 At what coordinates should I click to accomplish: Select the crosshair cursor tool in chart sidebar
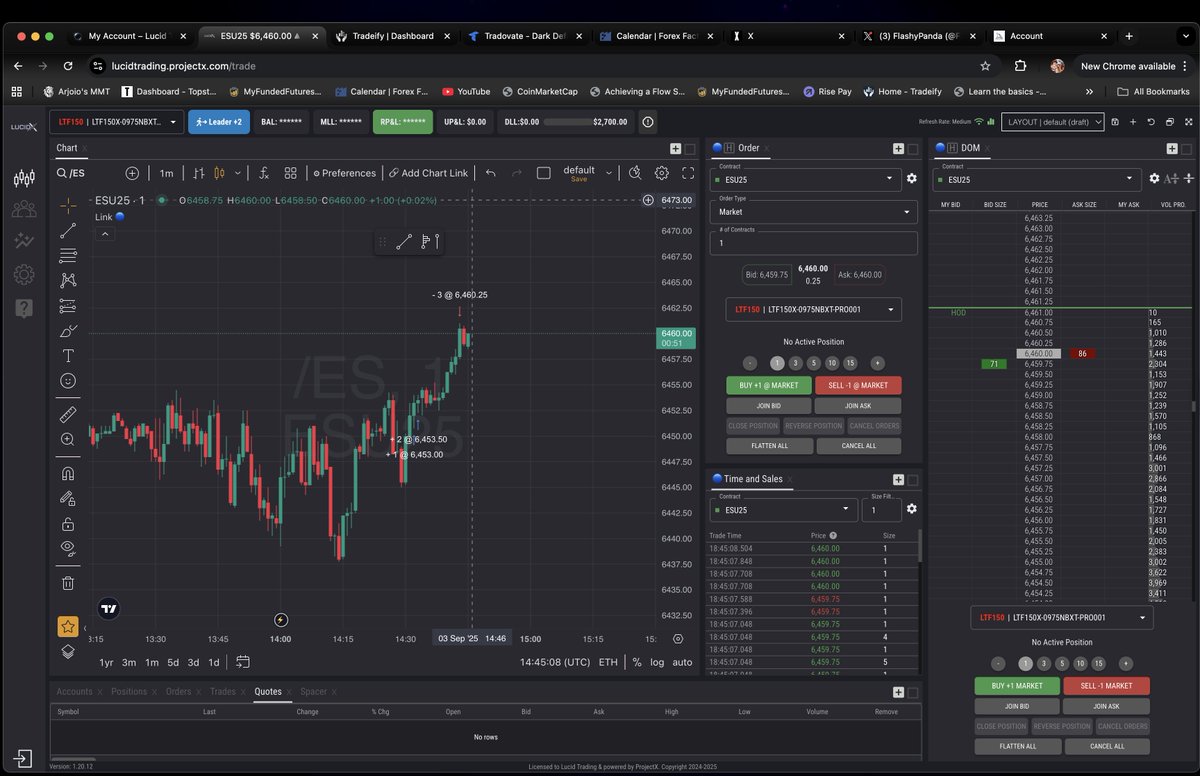point(68,205)
